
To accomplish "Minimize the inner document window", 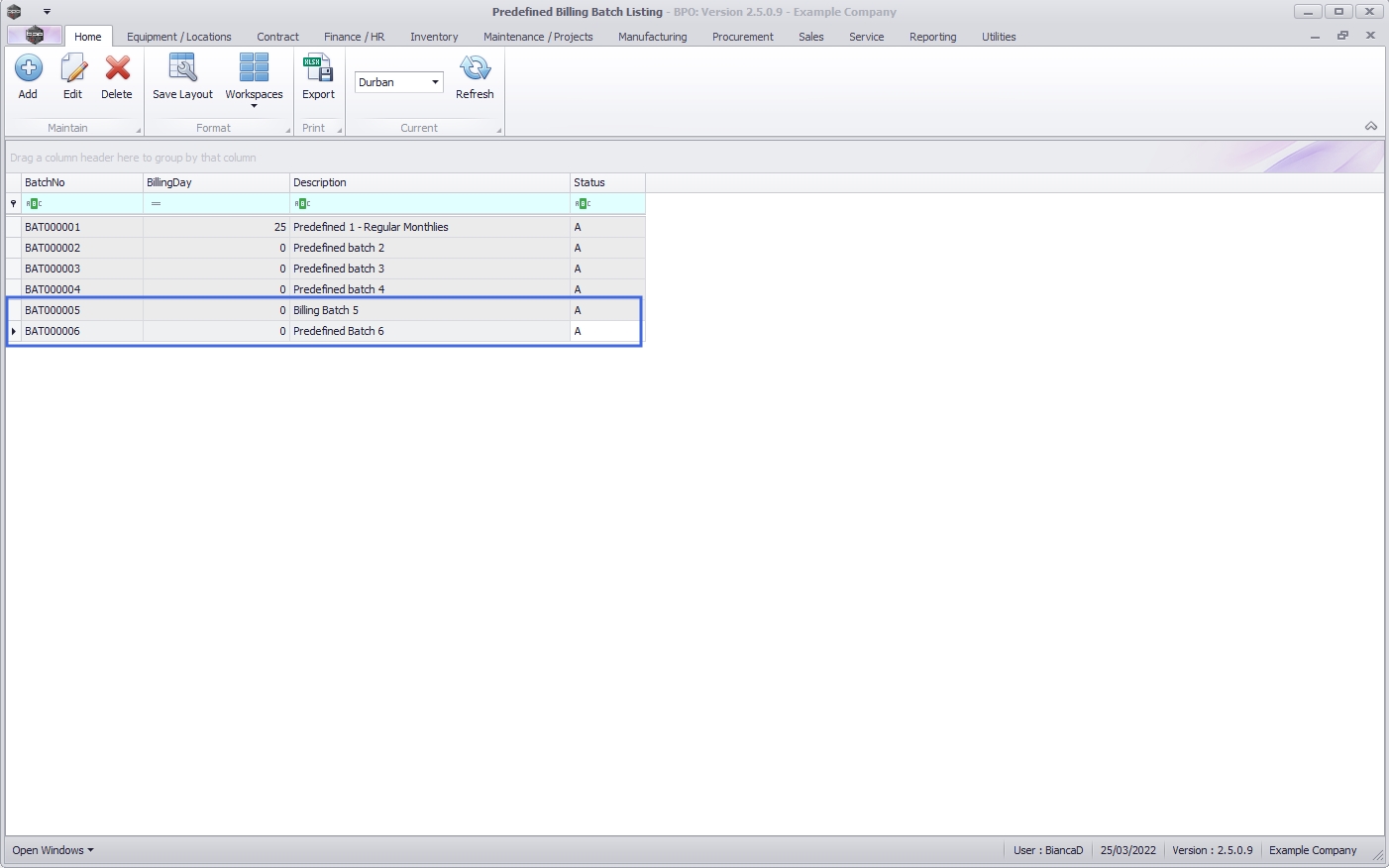I will pos(1315,36).
